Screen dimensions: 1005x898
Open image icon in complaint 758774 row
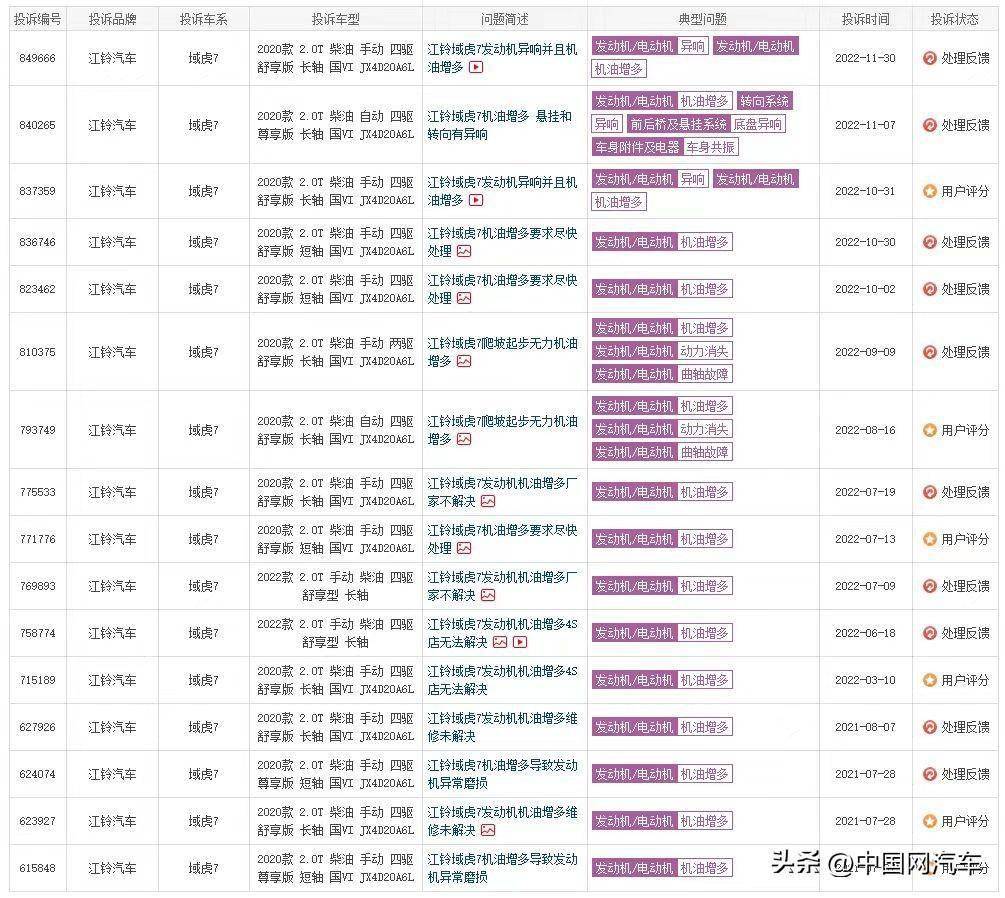501,642
